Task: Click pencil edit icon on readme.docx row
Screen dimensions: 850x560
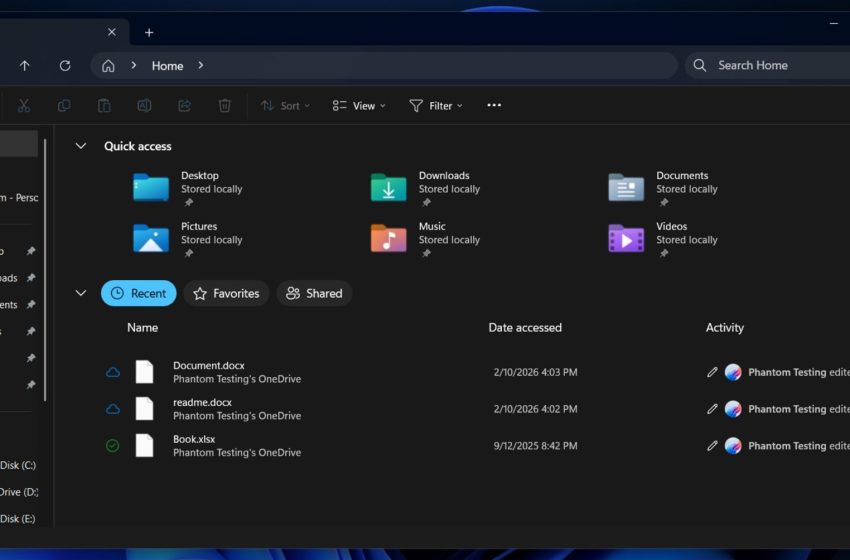Action: point(712,409)
